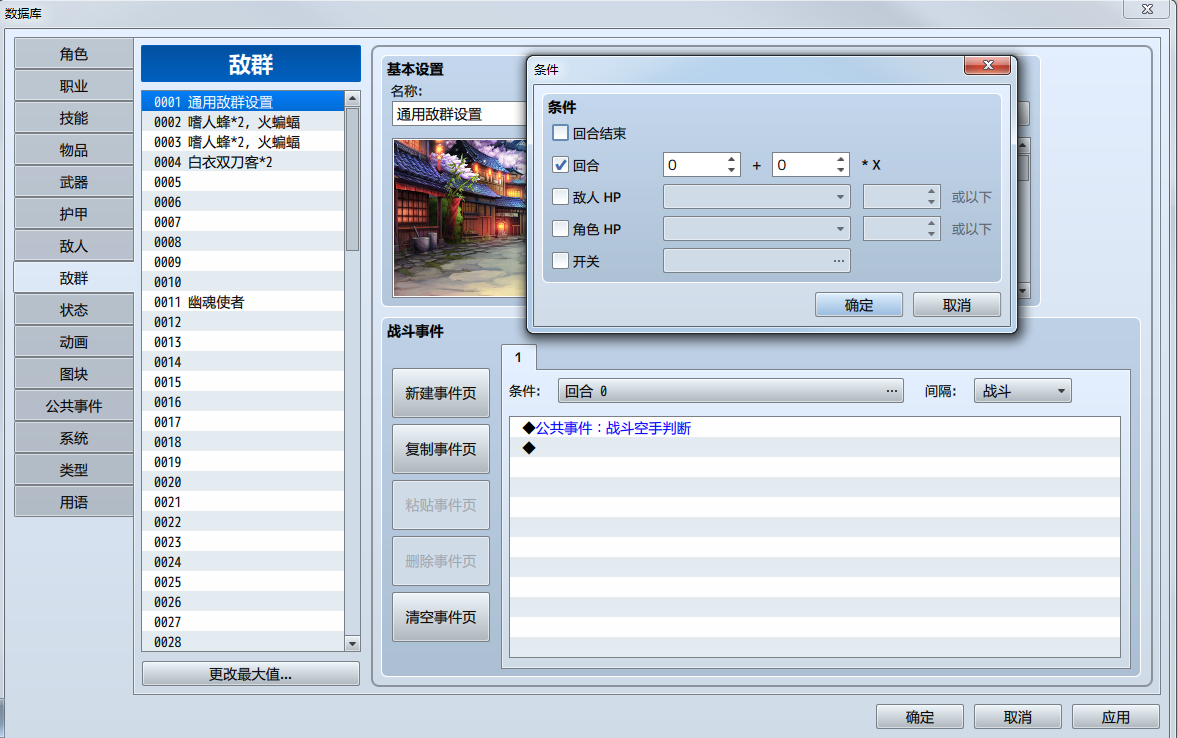Click 取消 in the 条件 dialog
The image size is (1178, 738).
[956, 305]
